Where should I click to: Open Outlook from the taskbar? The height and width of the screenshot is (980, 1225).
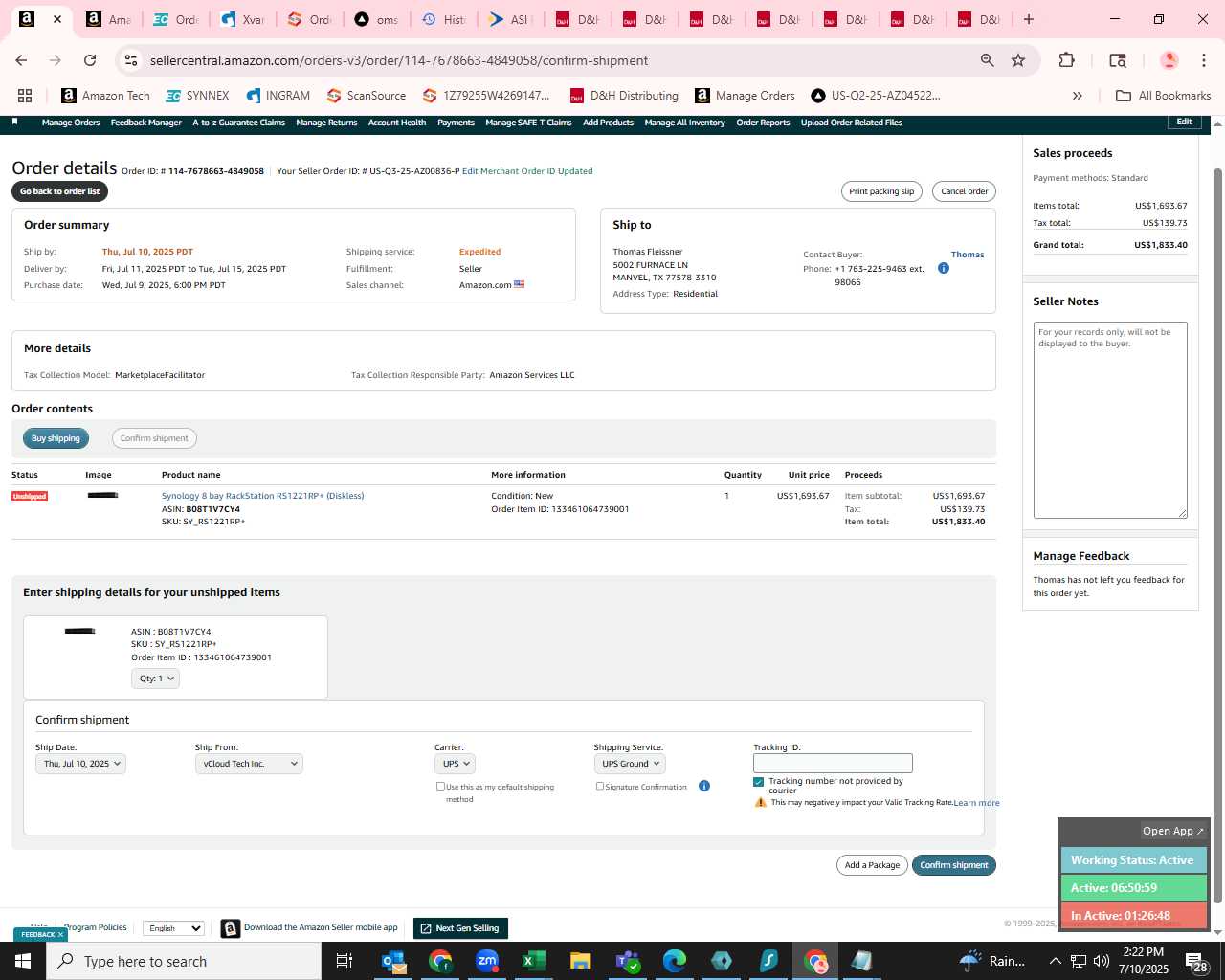[x=393, y=961]
